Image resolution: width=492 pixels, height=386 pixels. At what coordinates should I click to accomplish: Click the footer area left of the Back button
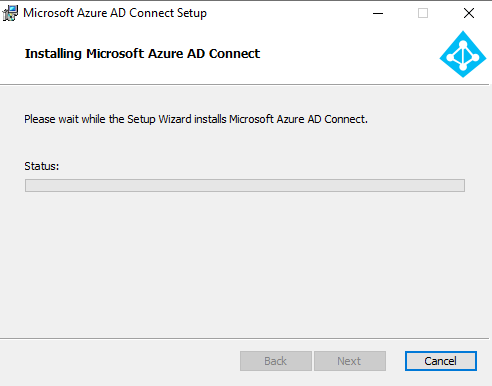[x=120, y=362]
